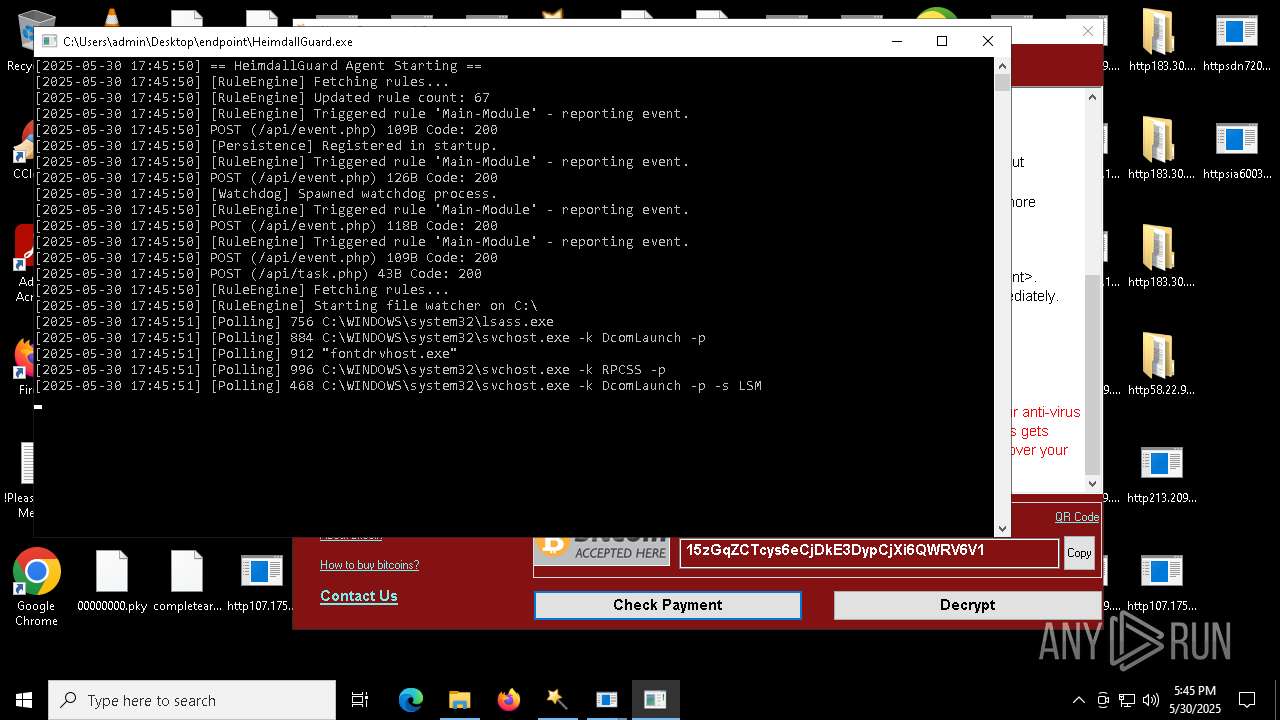
Task: Open the http58.22.9... folder
Action: [x=1161, y=365]
